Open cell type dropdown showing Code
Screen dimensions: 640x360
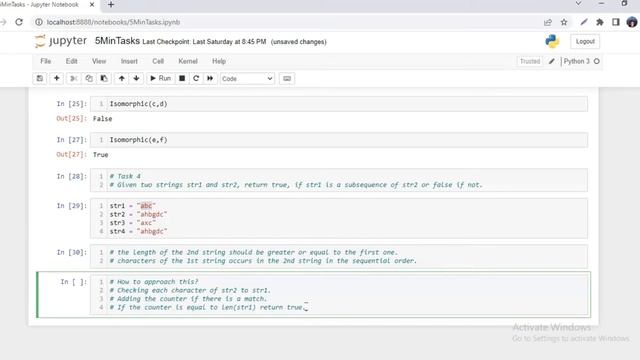tap(247, 79)
